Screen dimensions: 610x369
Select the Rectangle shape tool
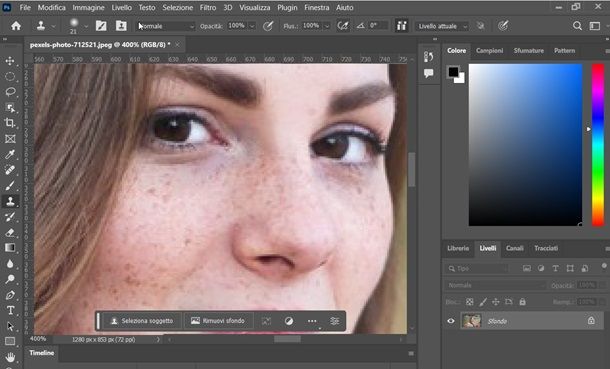[10, 341]
